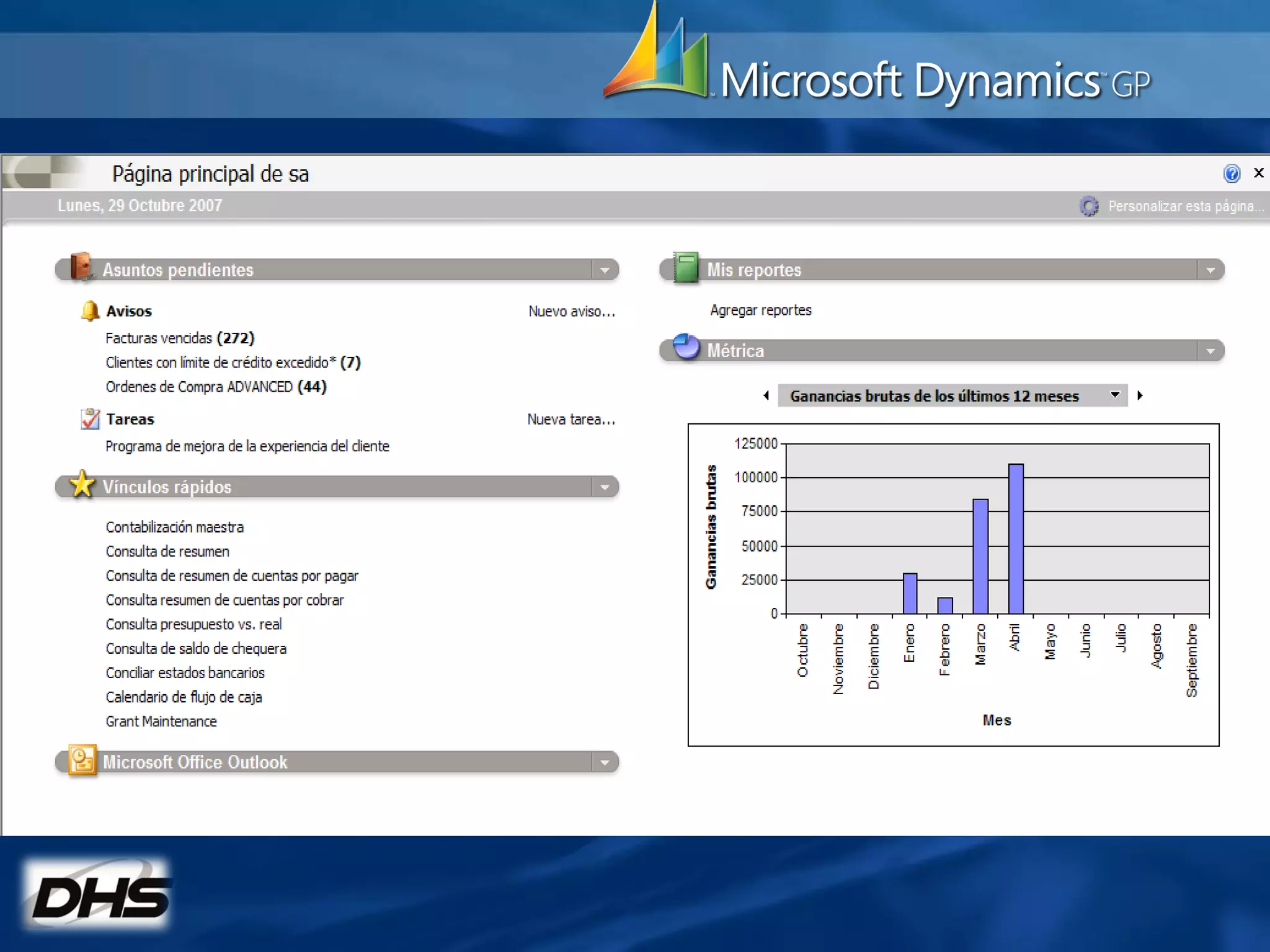Image resolution: width=1270 pixels, height=952 pixels.
Task: Click the green Mis reportes book icon
Action: 686,267
